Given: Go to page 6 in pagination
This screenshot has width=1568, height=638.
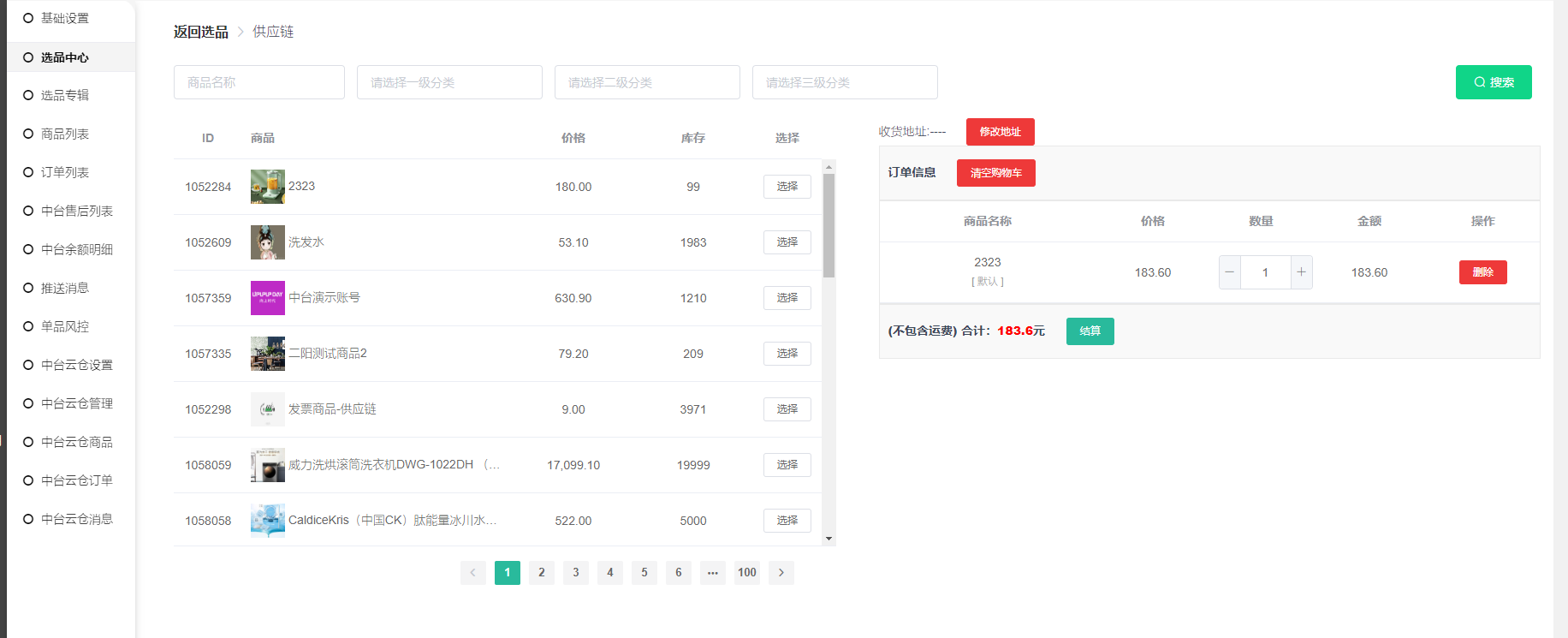Looking at the screenshot, I should tap(679, 573).
